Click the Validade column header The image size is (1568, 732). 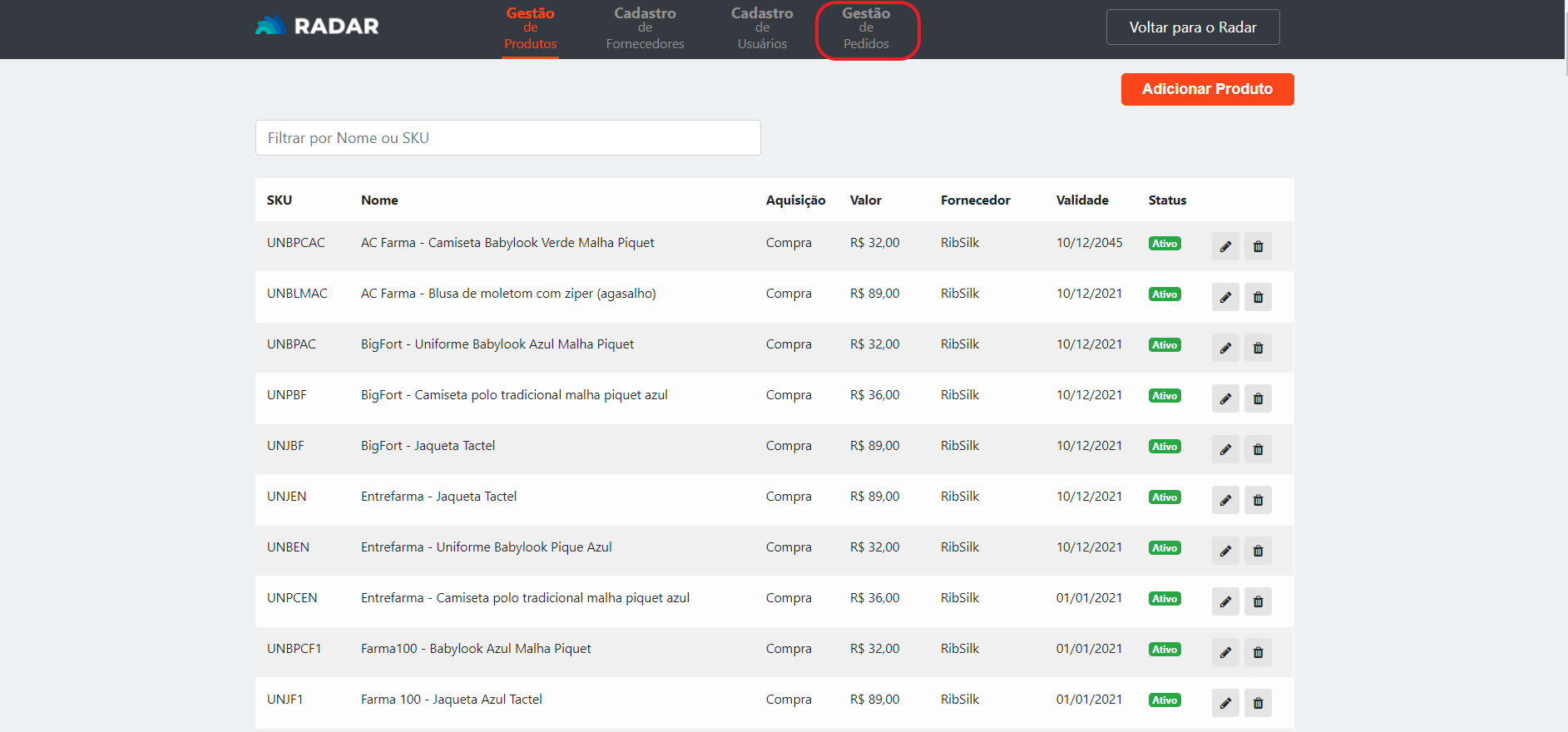tap(1081, 200)
